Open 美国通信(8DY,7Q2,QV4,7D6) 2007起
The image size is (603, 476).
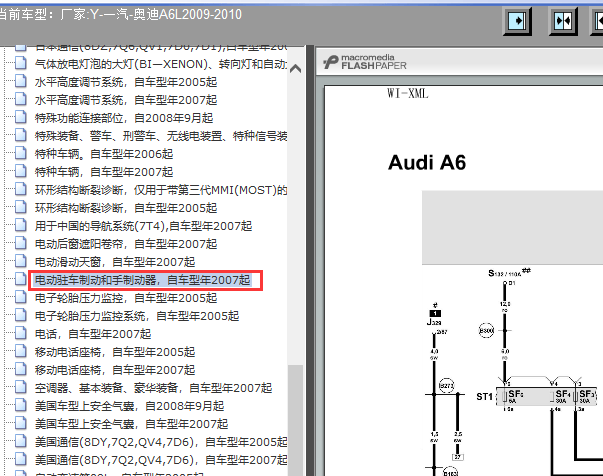[x=161, y=460]
